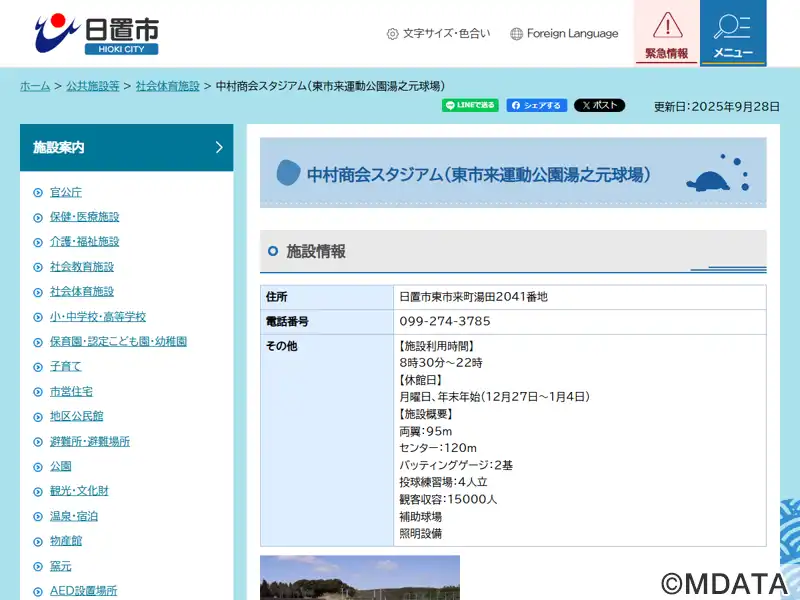Post the page to X
Screen dimensions: 800x600
599,106
